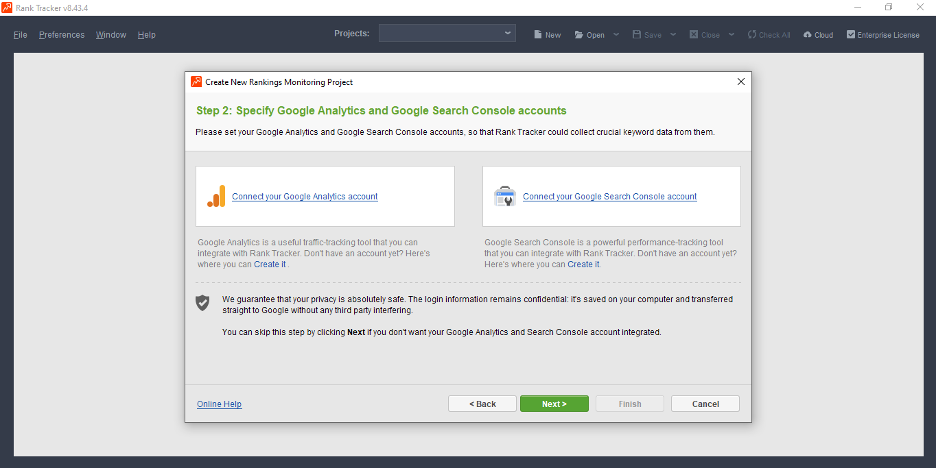The image size is (936, 468).
Task: Click the New project toolbar icon
Action: point(537,35)
